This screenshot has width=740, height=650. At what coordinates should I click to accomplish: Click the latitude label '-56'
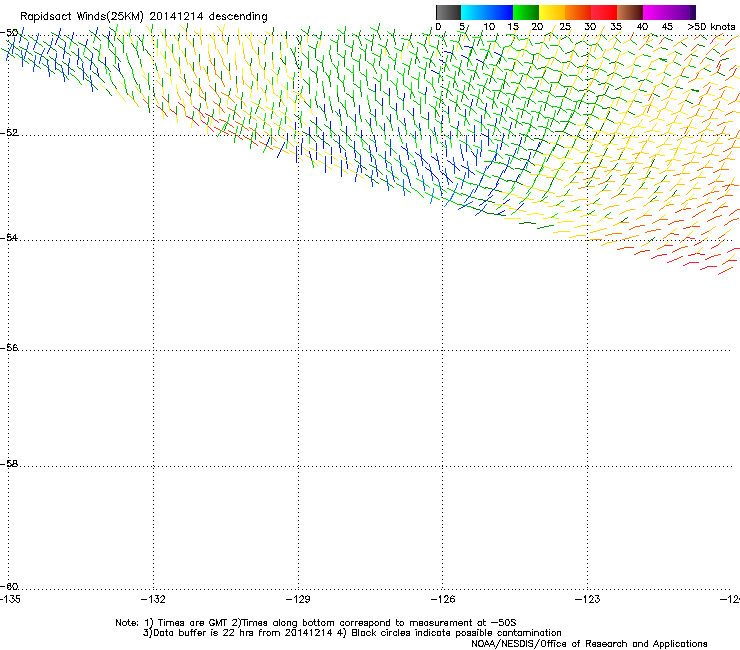click(x=9, y=347)
